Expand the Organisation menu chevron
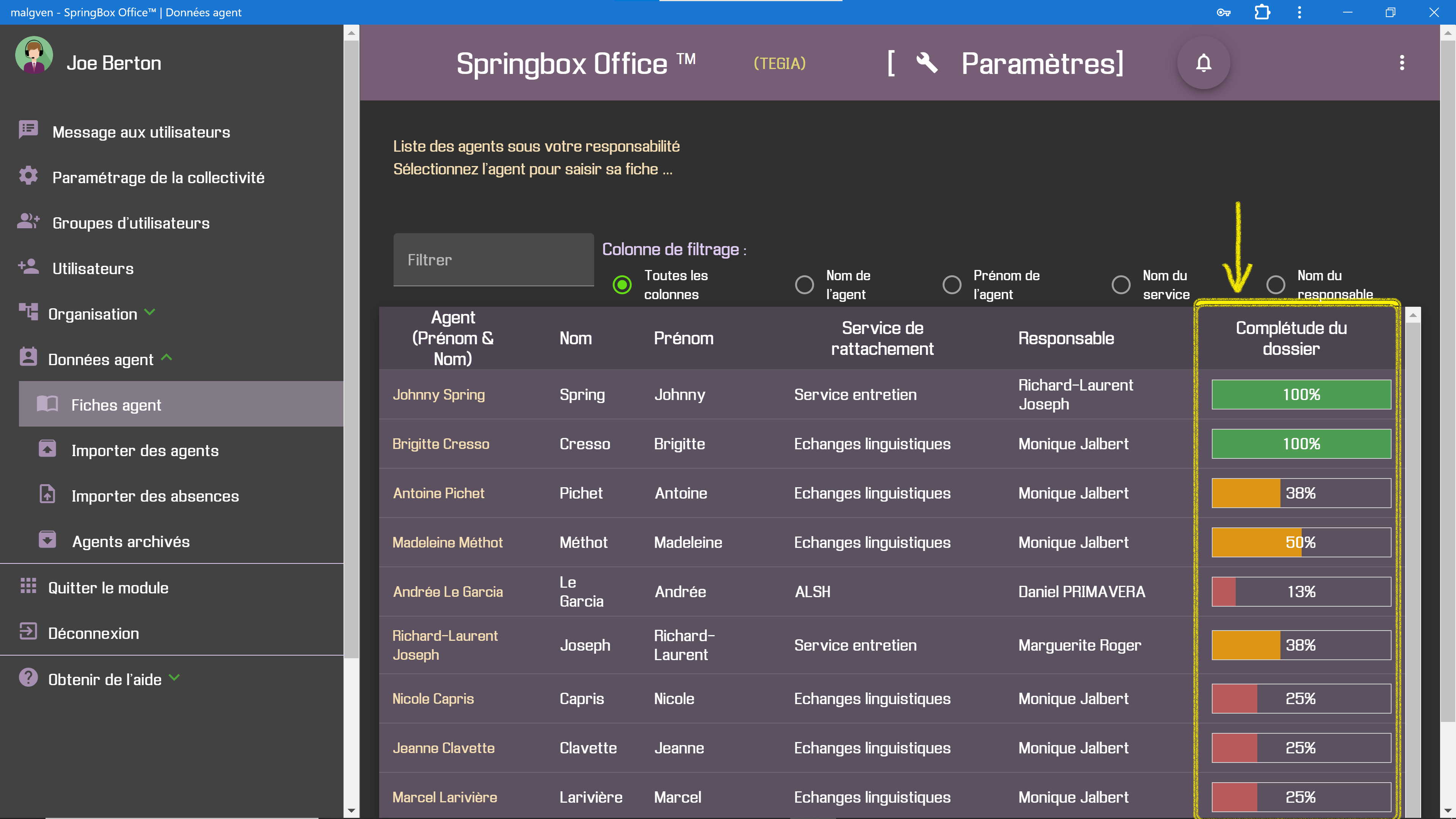Image resolution: width=1456 pixels, height=819 pixels. (150, 312)
